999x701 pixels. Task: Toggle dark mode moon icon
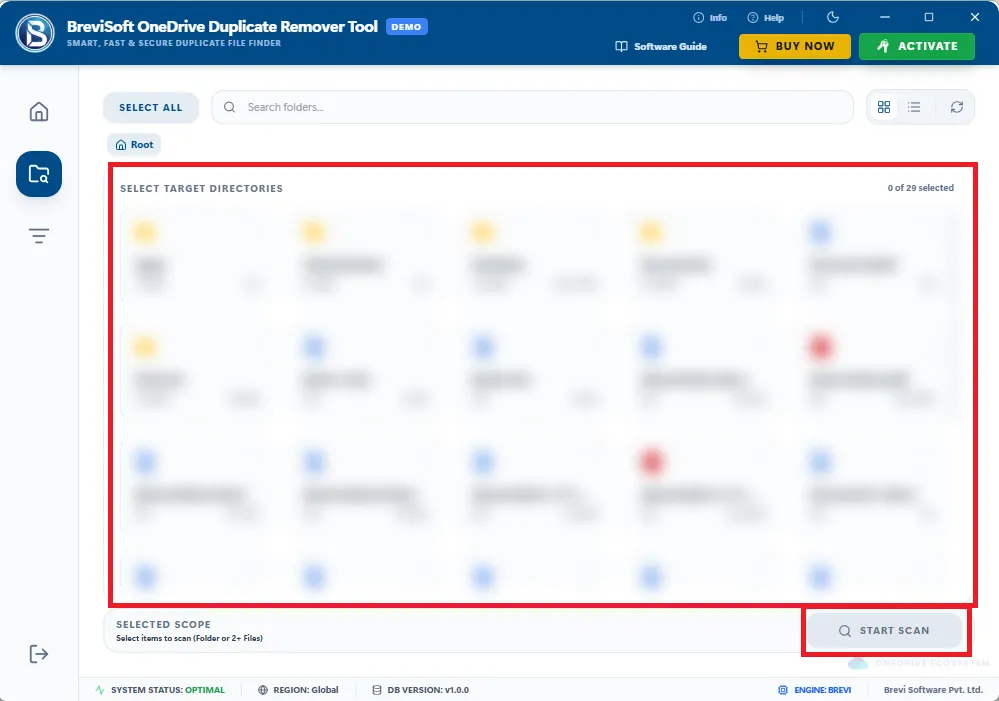833,17
